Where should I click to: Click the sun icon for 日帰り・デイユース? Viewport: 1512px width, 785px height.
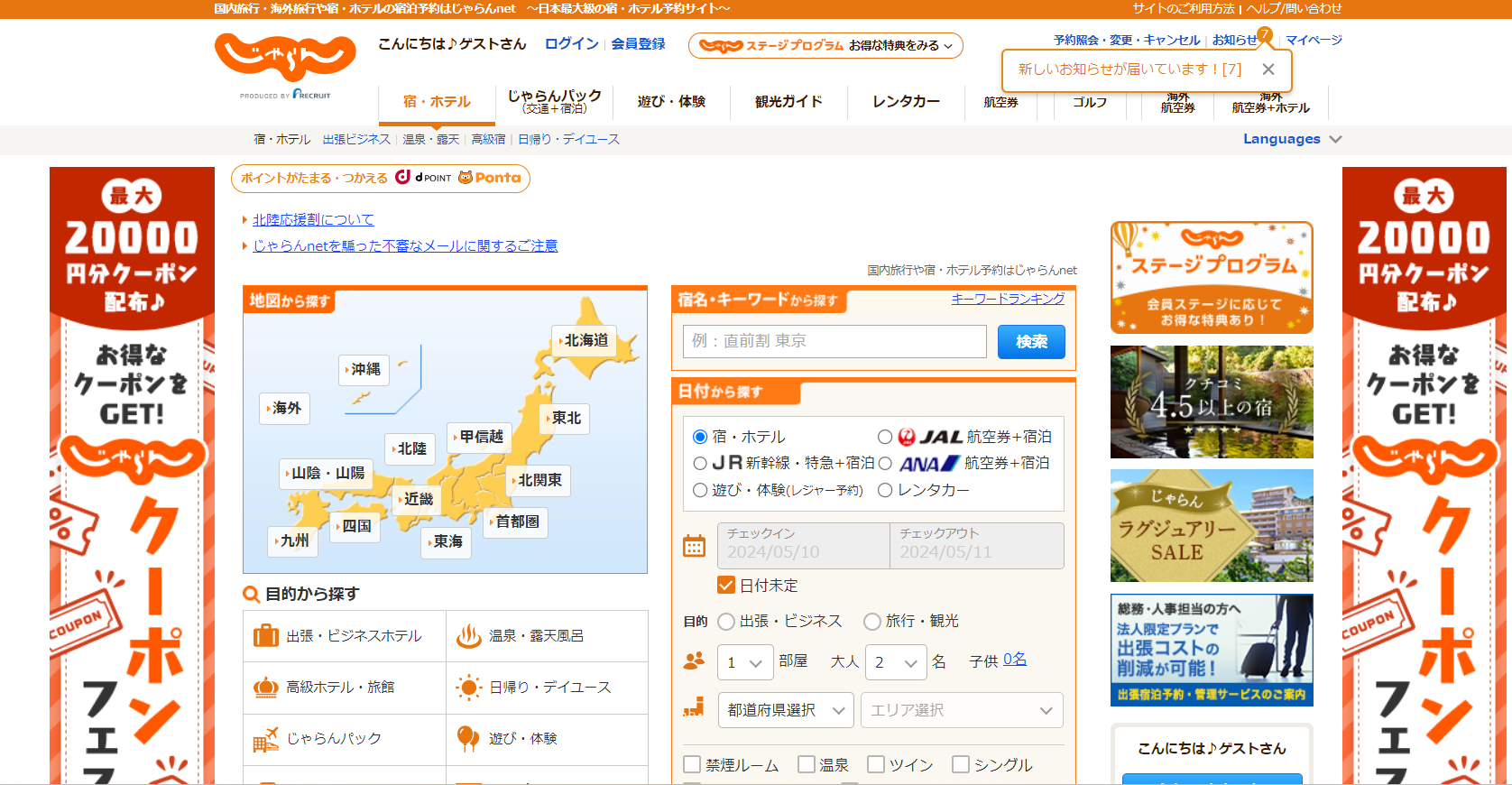[468, 688]
